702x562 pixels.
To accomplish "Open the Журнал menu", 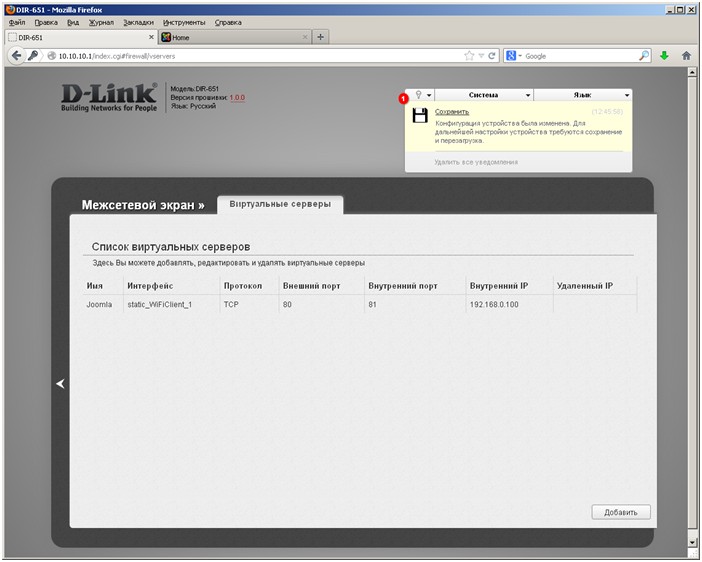I will (101, 22).
